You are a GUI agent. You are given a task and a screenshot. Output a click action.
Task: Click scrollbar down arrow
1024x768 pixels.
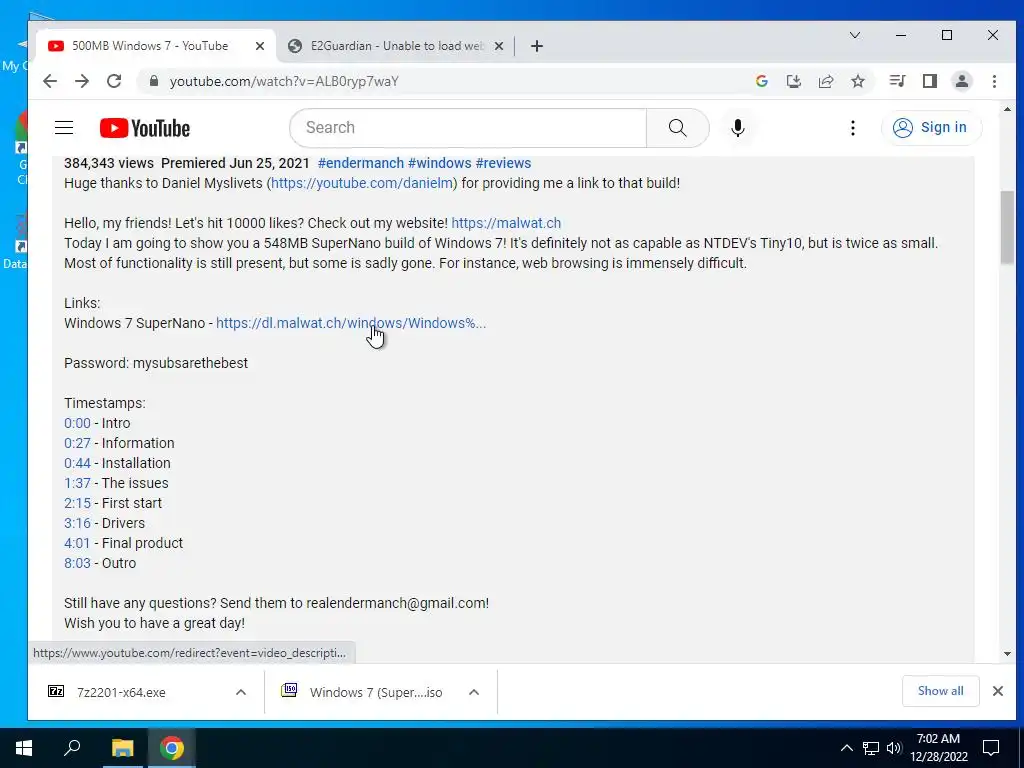[1007, 654]
